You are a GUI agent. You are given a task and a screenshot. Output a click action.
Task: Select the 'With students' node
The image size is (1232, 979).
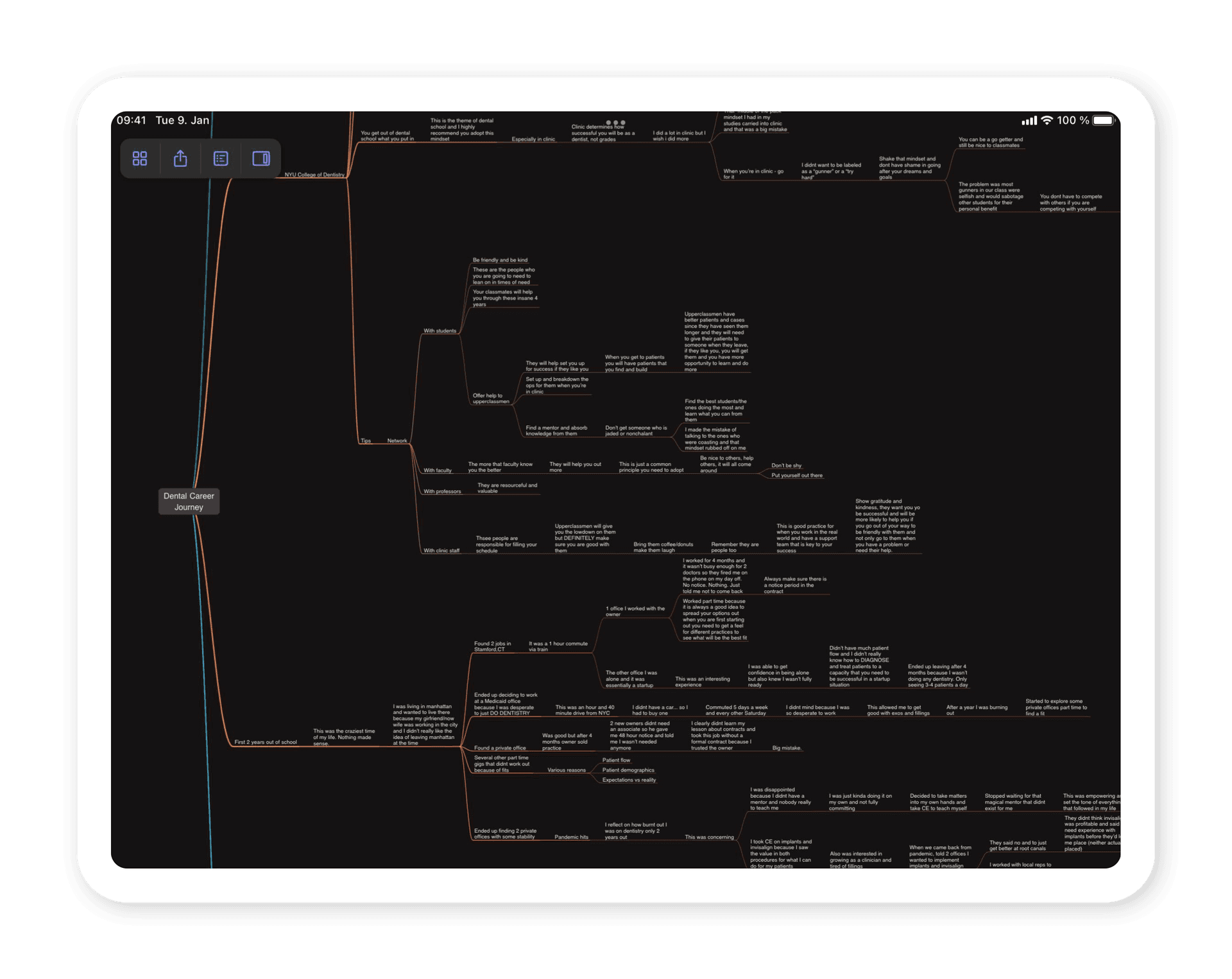[439, 331]
